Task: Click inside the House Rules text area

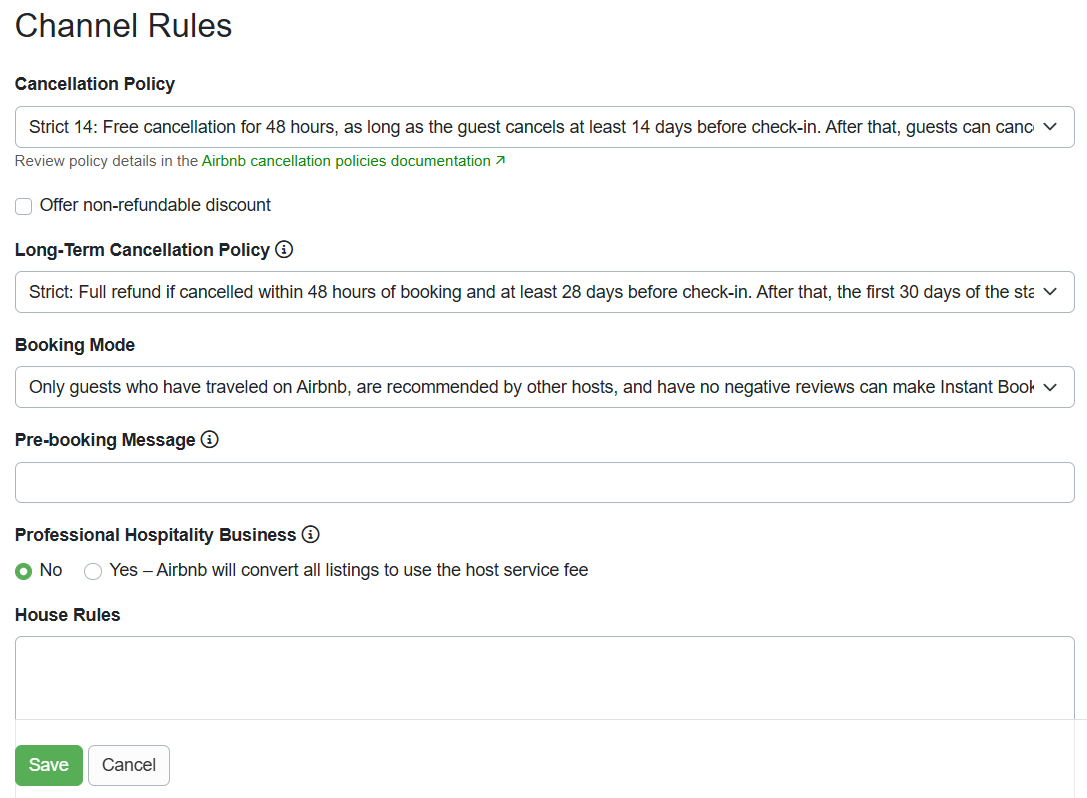Action: (544, 677)
